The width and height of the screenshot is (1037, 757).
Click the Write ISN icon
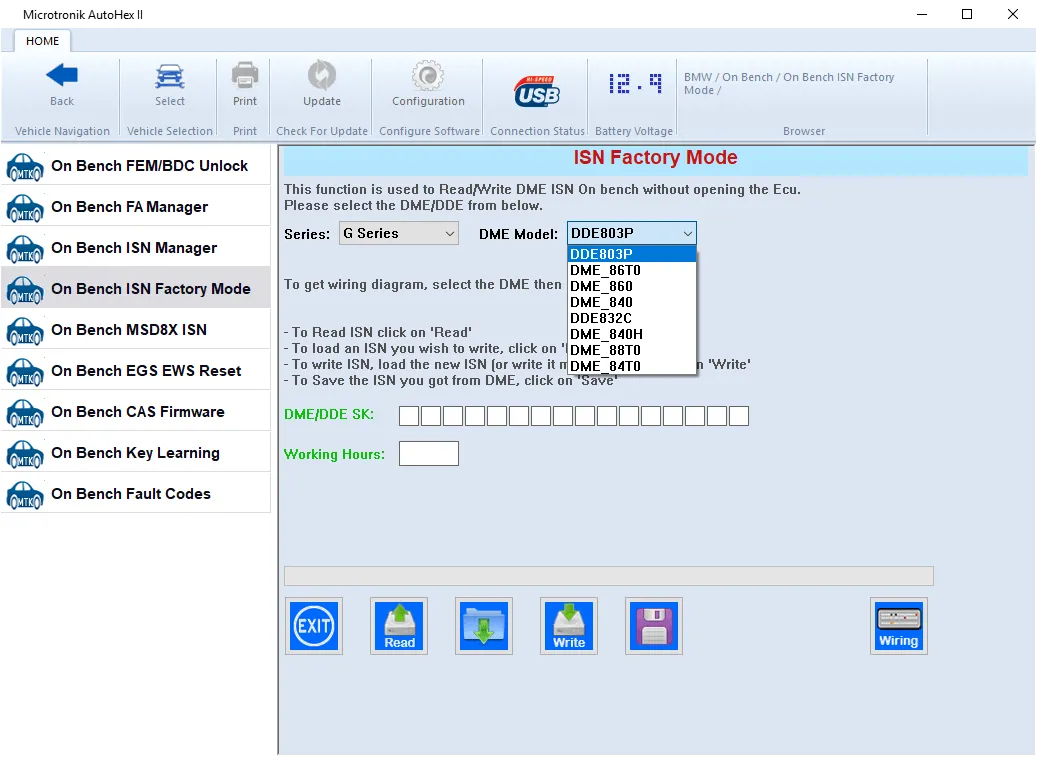click(x=569, y=626)
